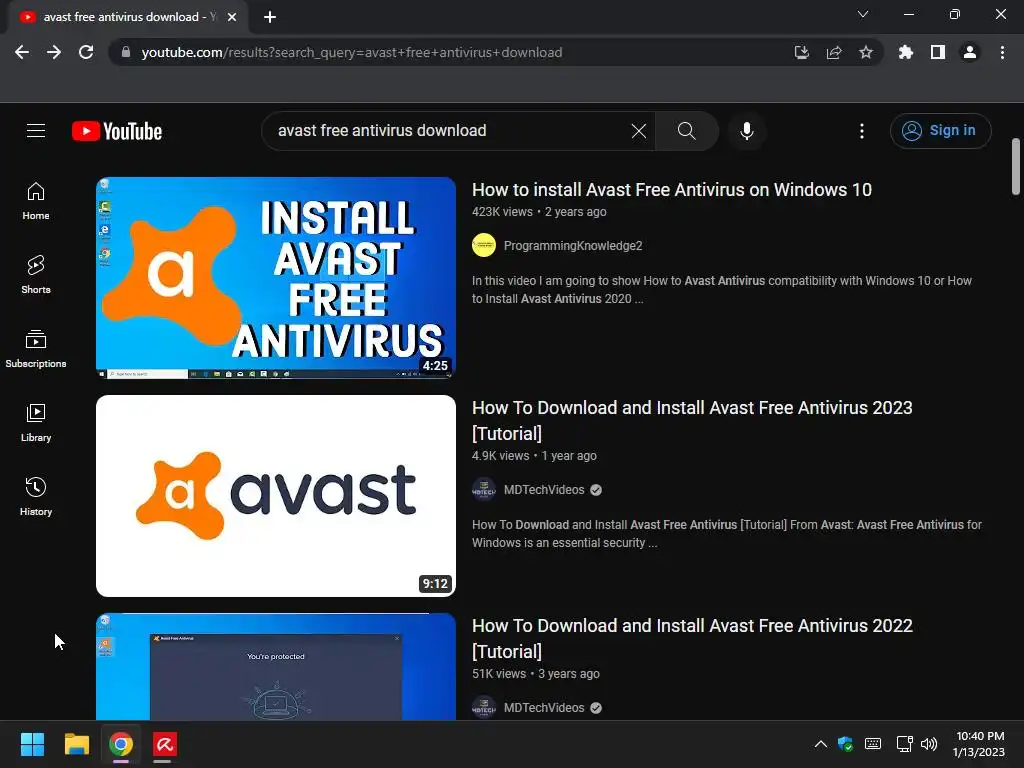Open a new browser tab
Screen dimensions: 1024x768
(x=270, y=17)
